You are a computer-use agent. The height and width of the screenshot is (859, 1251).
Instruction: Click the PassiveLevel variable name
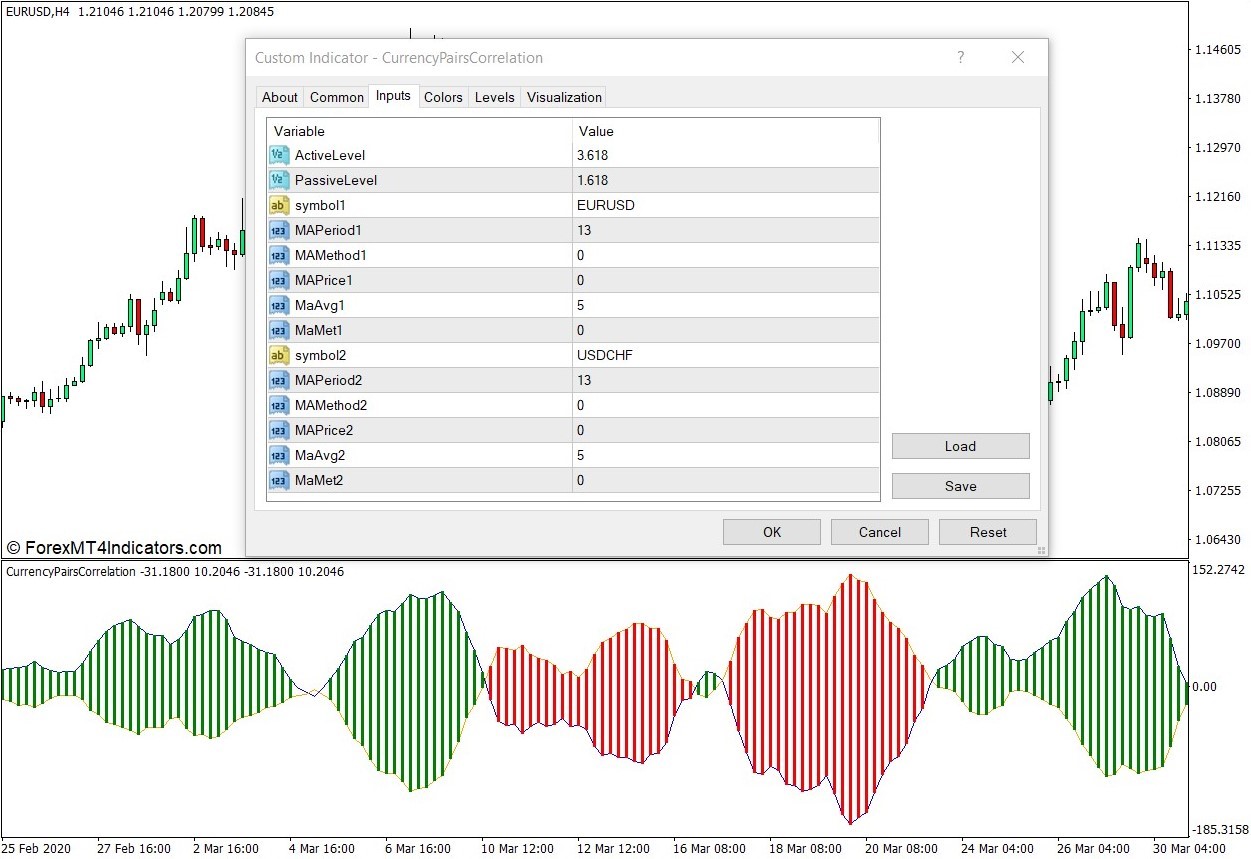pyautogui.click(x=336, y=180)
